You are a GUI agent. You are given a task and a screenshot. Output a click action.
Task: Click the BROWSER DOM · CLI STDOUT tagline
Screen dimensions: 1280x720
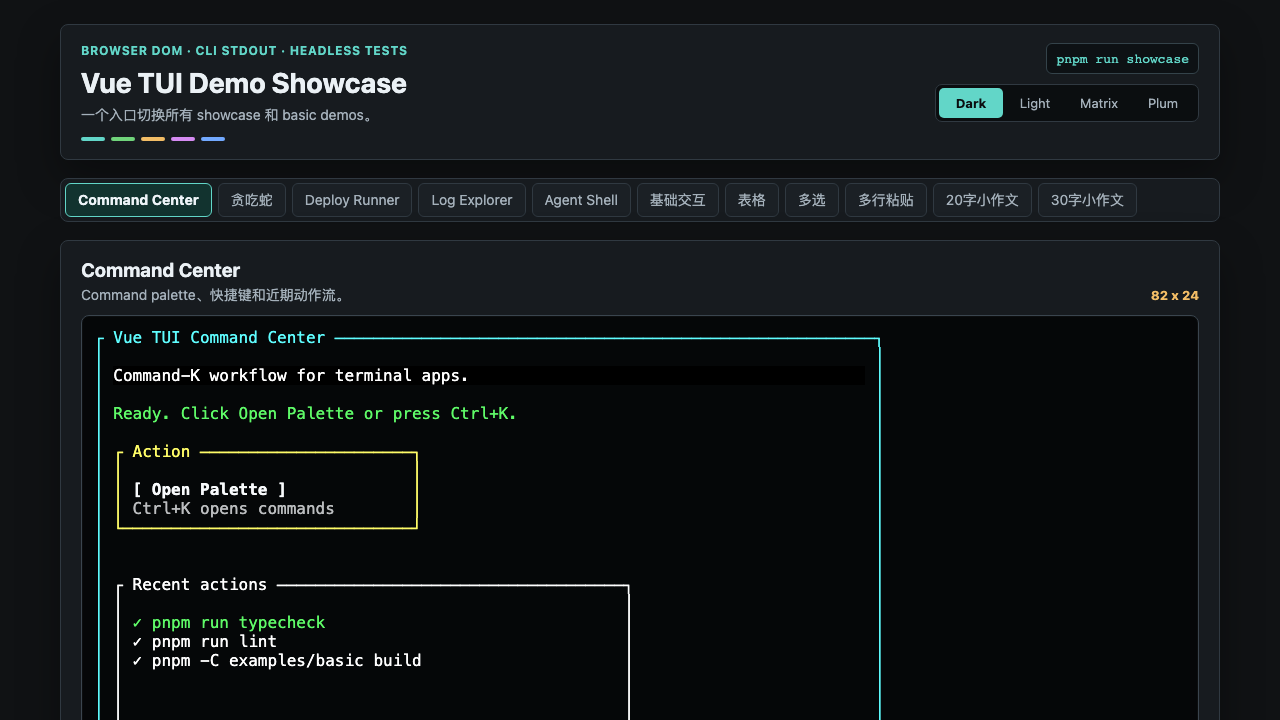point(244,51)
